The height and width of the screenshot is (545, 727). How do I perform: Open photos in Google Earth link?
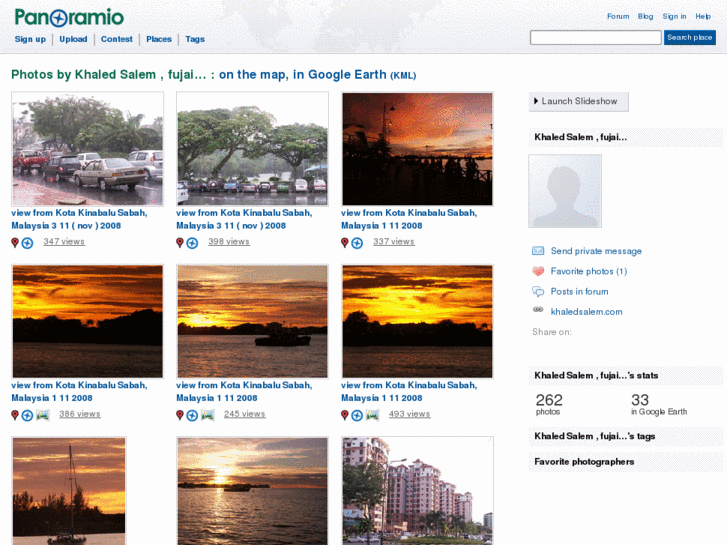(x=339, y=75)
